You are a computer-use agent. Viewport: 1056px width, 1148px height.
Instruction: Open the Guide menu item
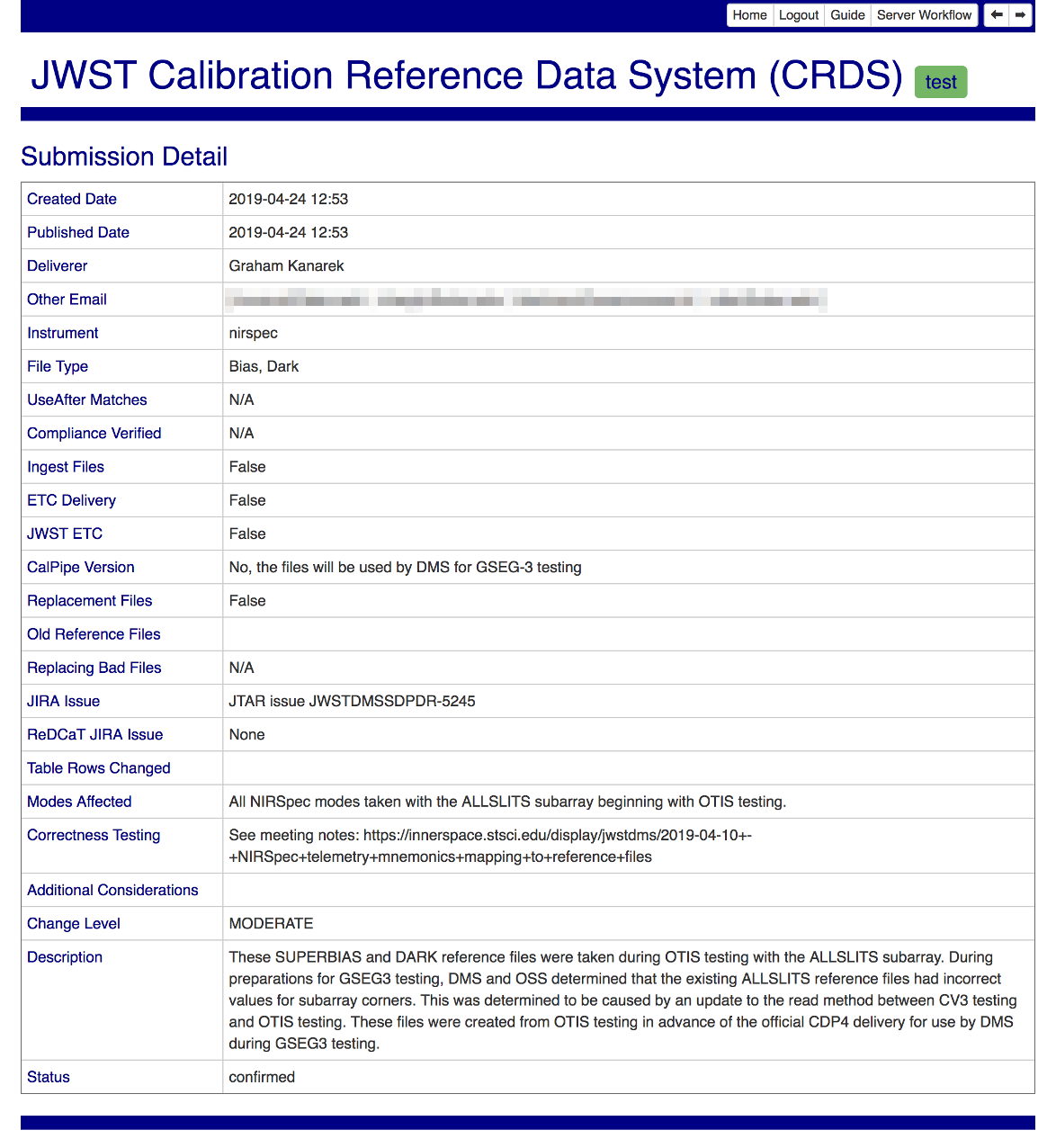tap(847, 15)
